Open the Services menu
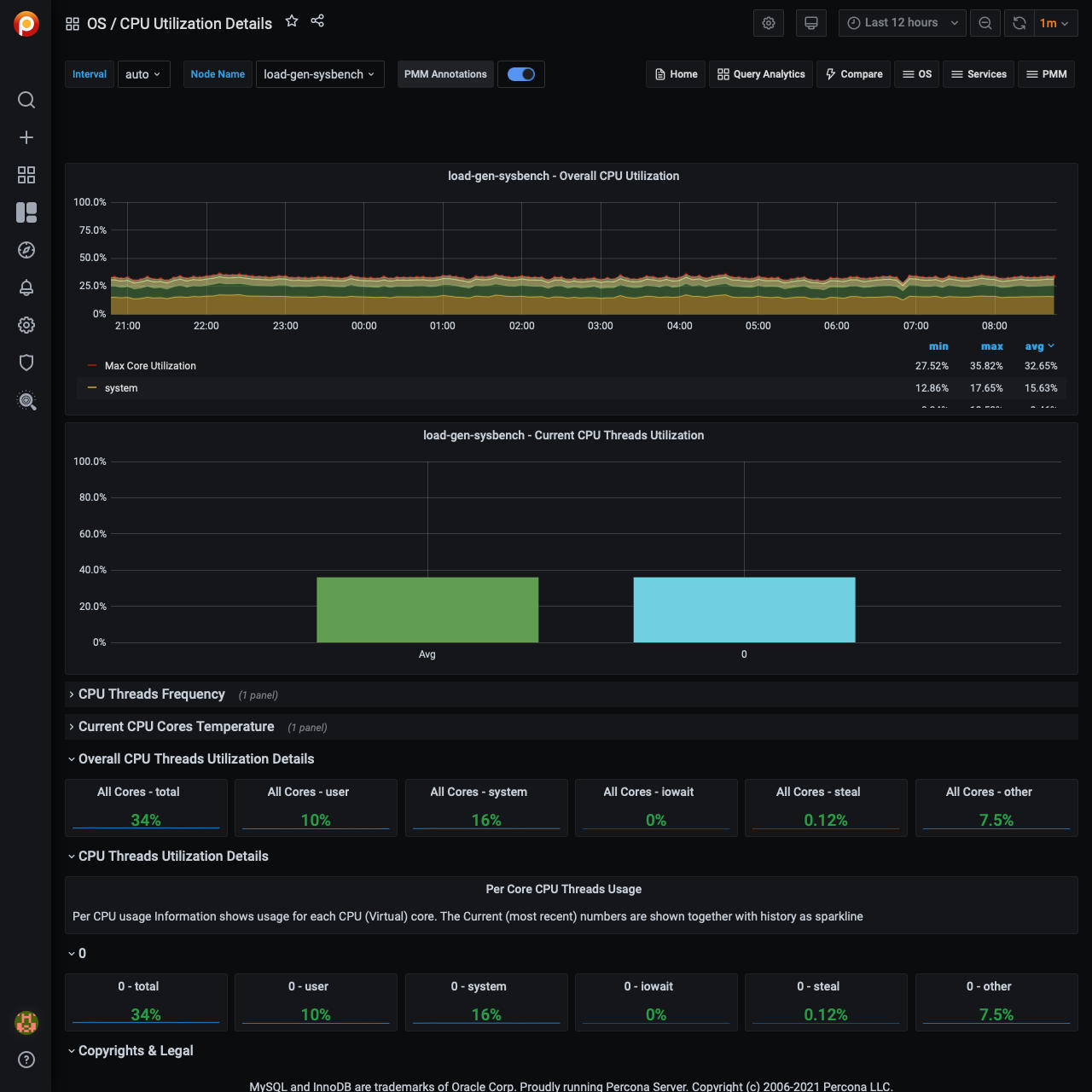Image resolution: width=1092 pixels, height=1092 pixels. [979, 74]
